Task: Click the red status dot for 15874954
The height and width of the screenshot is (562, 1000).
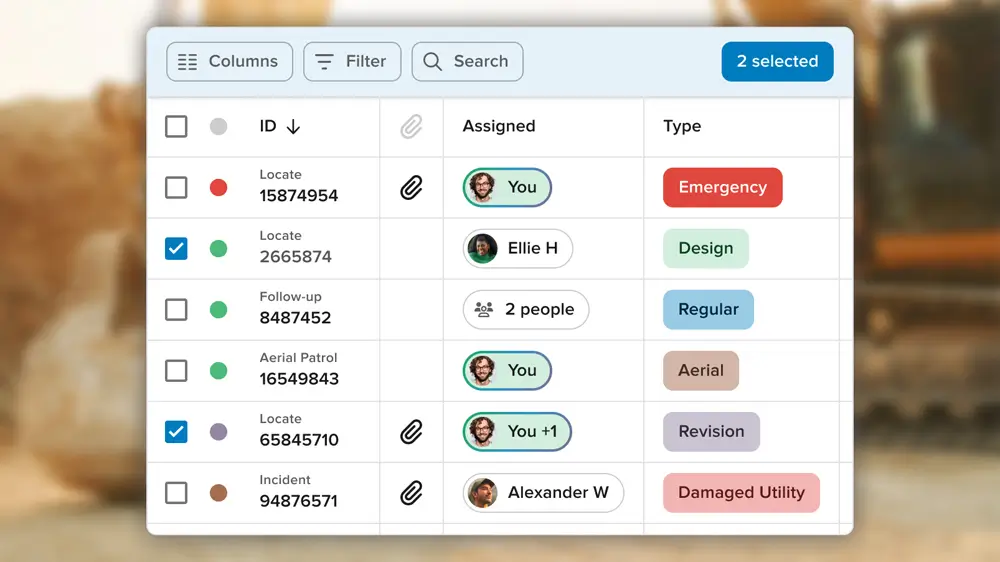Action: [219, 188]
